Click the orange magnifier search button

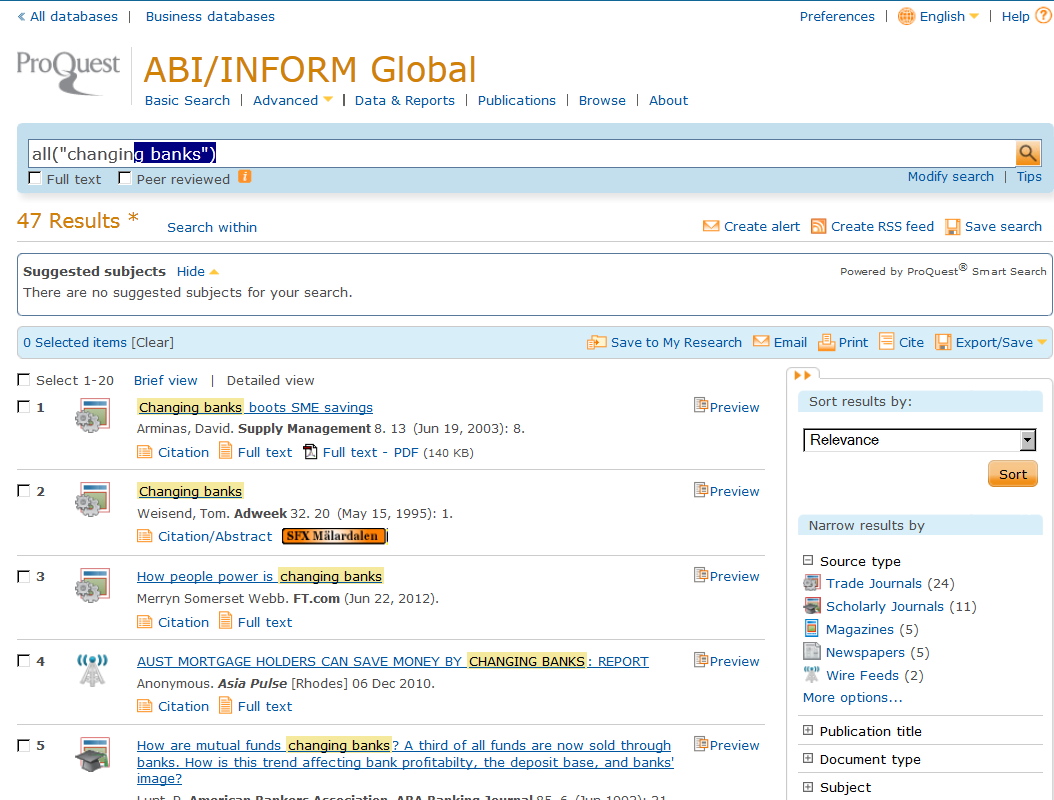(x=1028, y=153)
